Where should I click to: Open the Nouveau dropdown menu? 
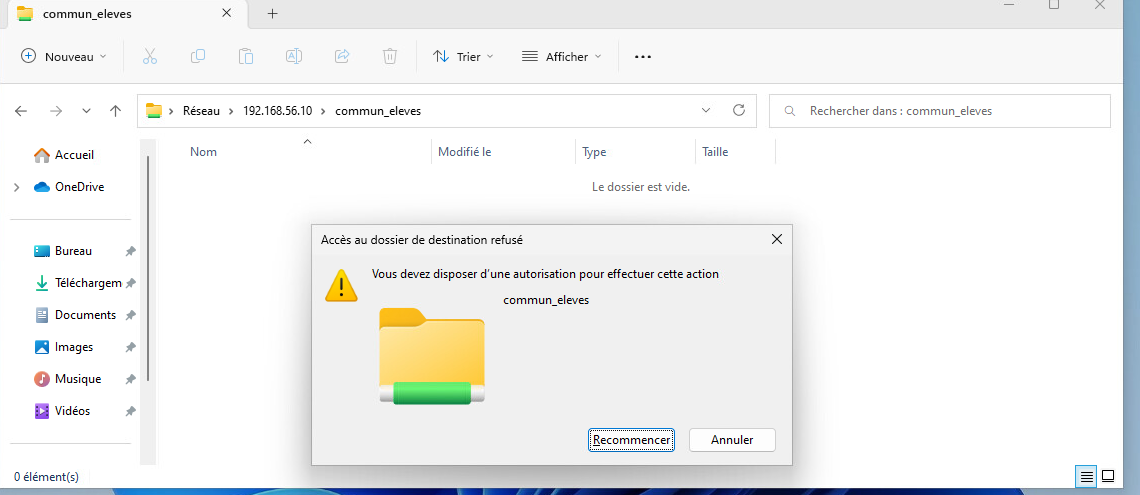[64, 57]
